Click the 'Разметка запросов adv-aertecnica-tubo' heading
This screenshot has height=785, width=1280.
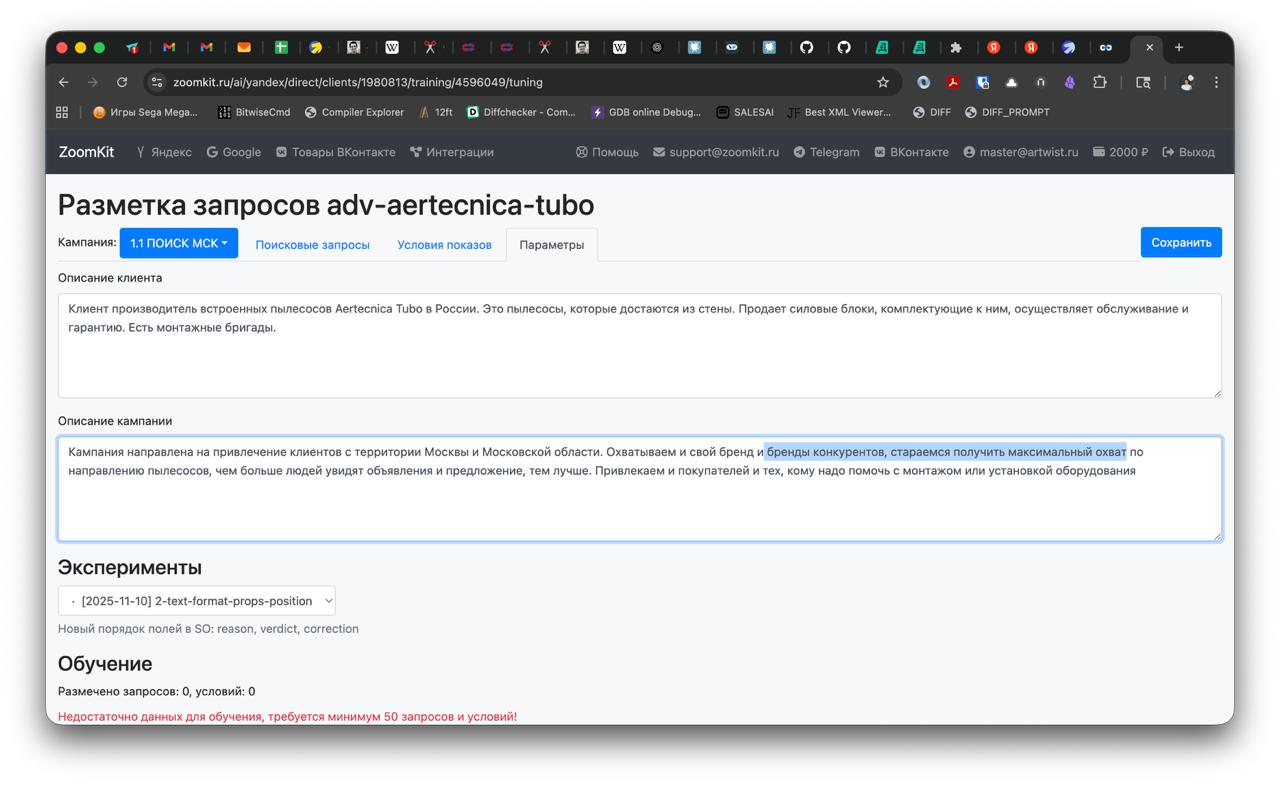326,205
